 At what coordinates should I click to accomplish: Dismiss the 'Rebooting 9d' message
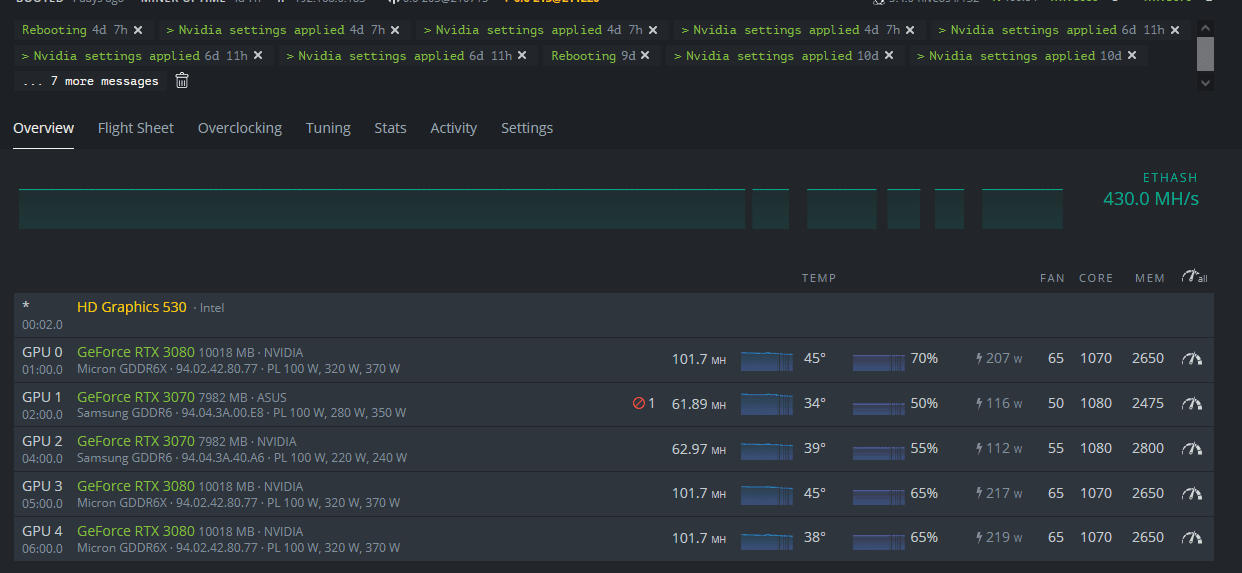coord(645,56)
